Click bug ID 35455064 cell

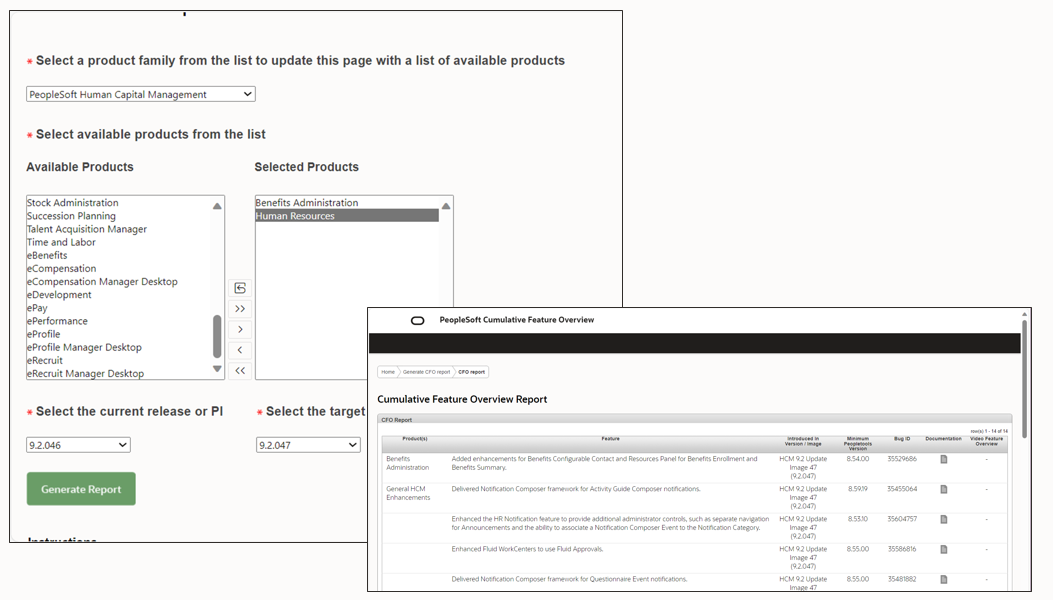[x=902, y=489]
